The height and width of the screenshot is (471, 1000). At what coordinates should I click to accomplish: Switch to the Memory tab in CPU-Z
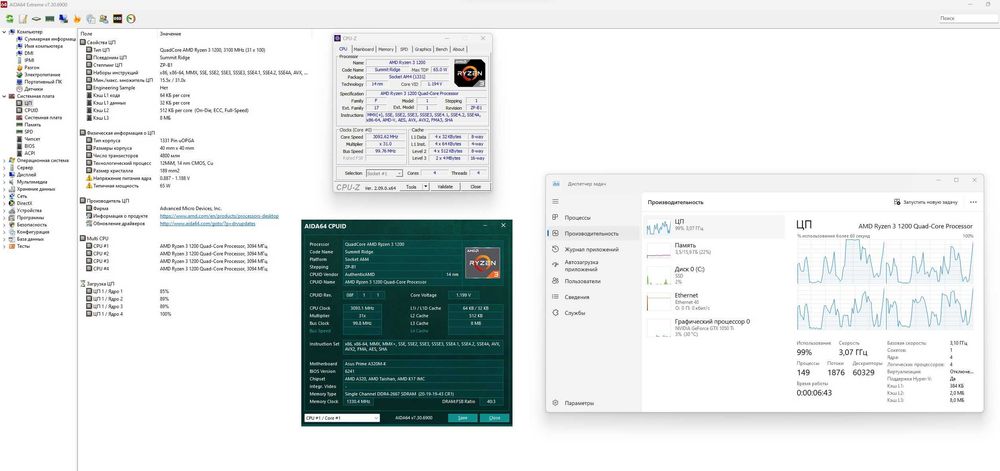386,49
